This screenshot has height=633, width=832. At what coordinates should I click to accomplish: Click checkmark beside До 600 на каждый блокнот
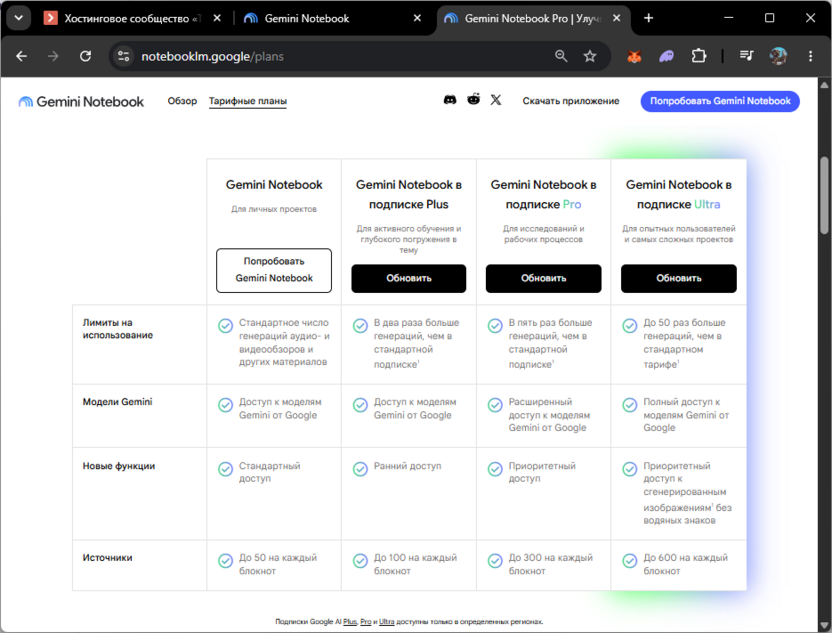(630, 561)
